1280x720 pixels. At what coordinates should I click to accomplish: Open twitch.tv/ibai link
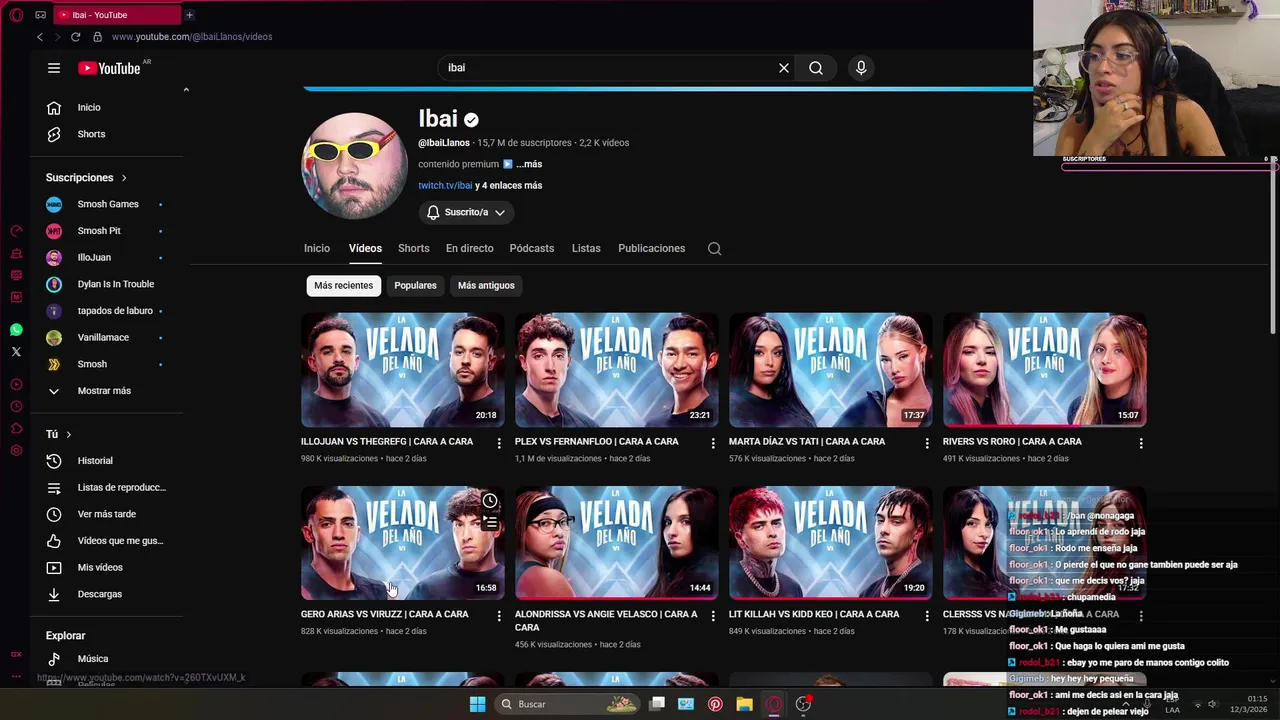coord(445,186)
